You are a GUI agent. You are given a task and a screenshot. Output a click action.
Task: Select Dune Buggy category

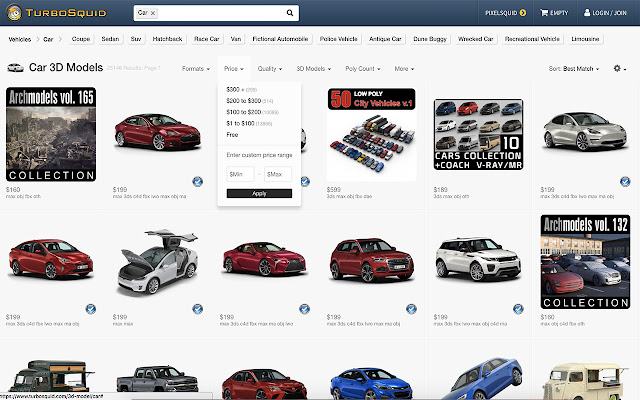pyautogui.click(x=430, y=39)
